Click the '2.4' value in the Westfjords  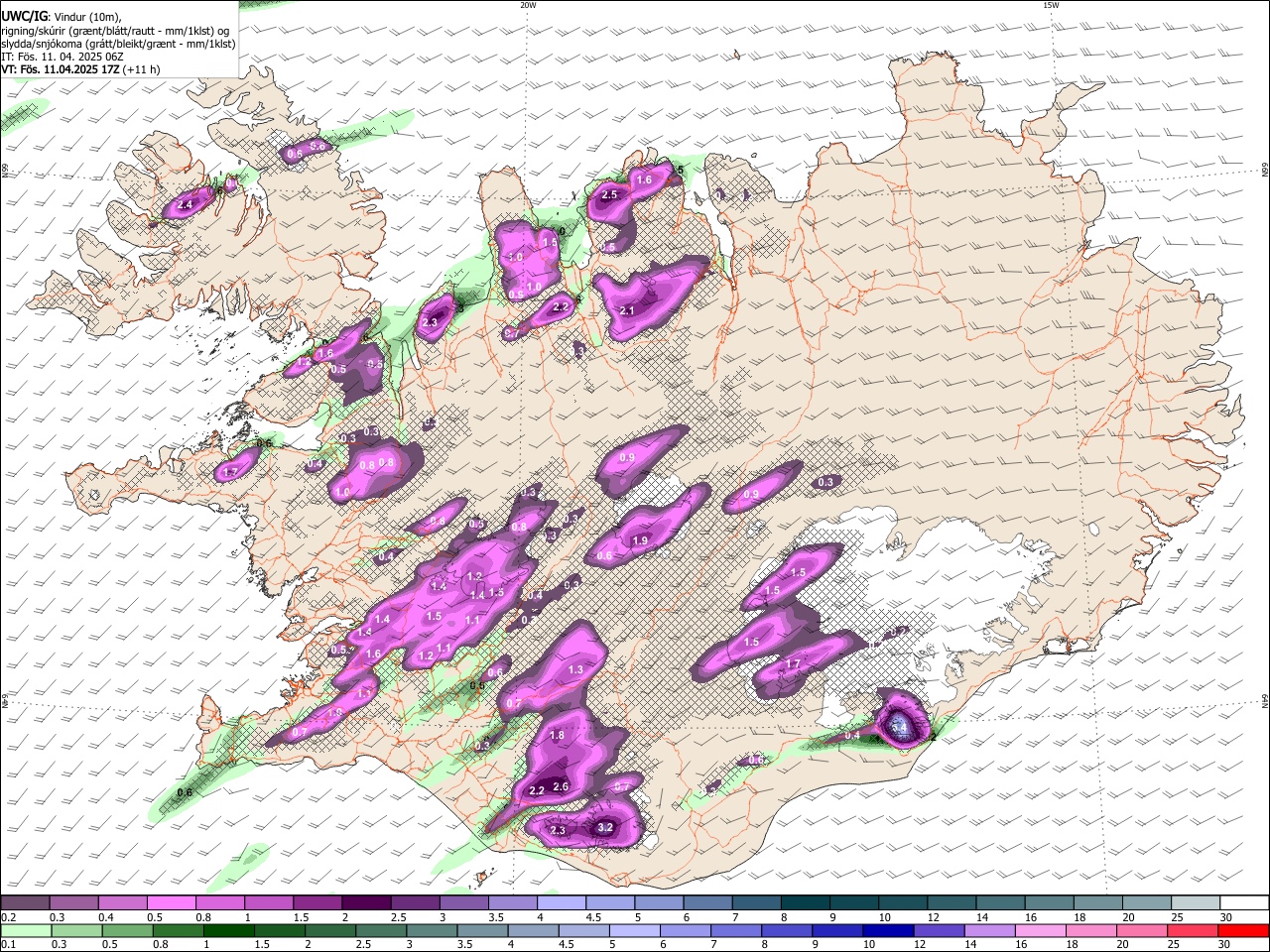pos(185,205)
